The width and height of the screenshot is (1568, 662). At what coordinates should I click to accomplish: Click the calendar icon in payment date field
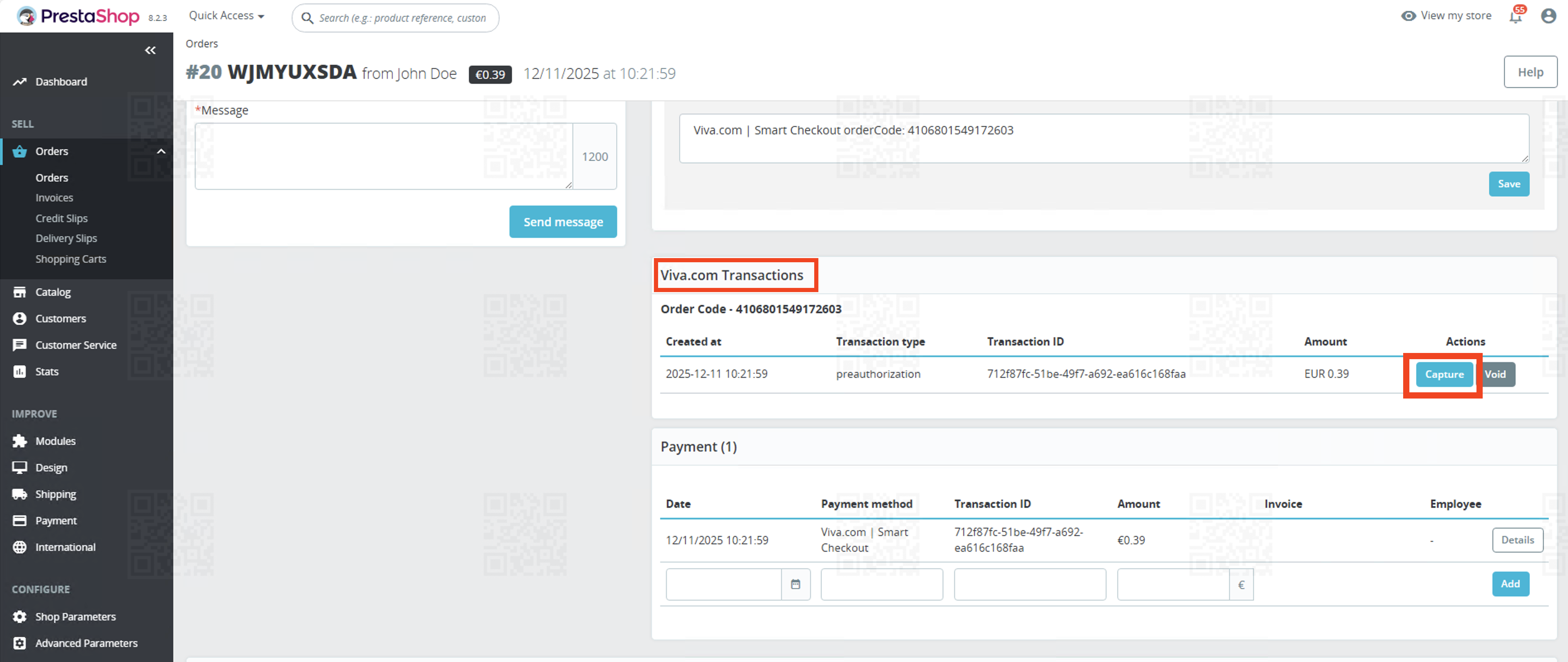(795, 584)
